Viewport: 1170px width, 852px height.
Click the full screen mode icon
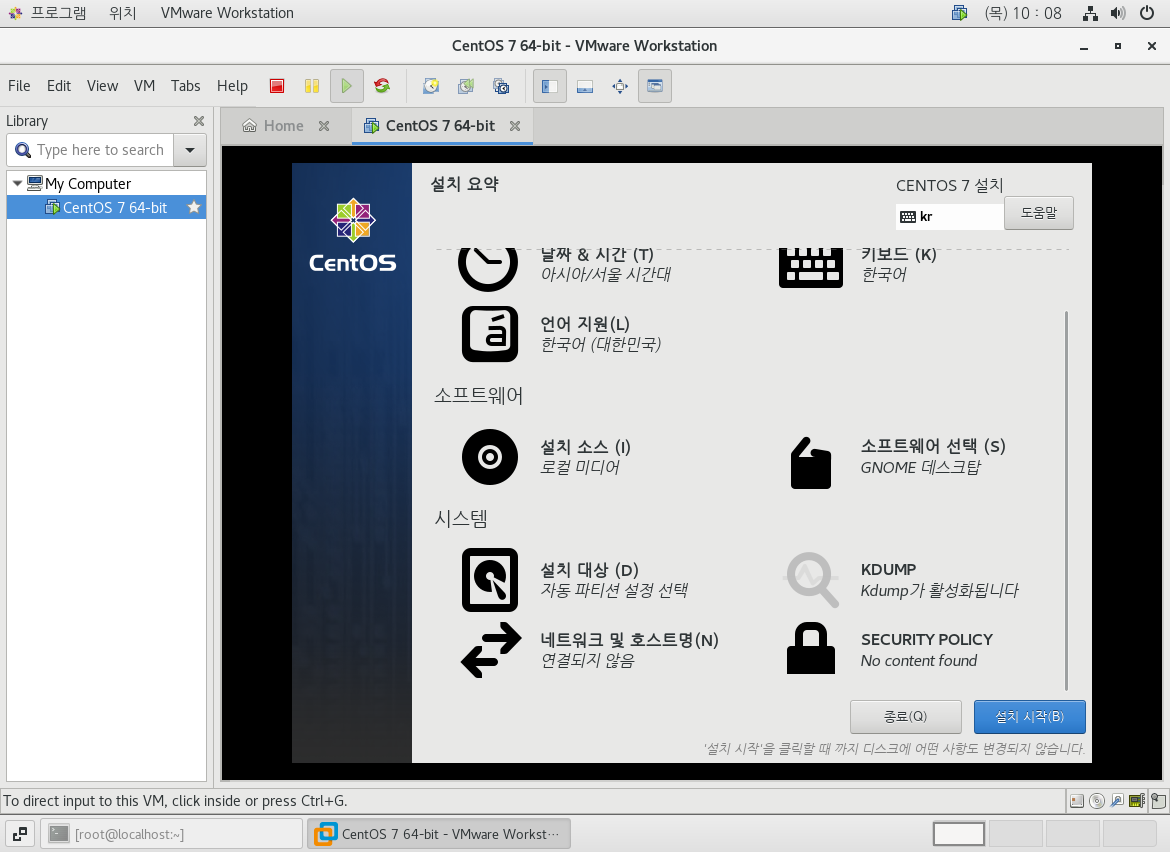point(620,86)
